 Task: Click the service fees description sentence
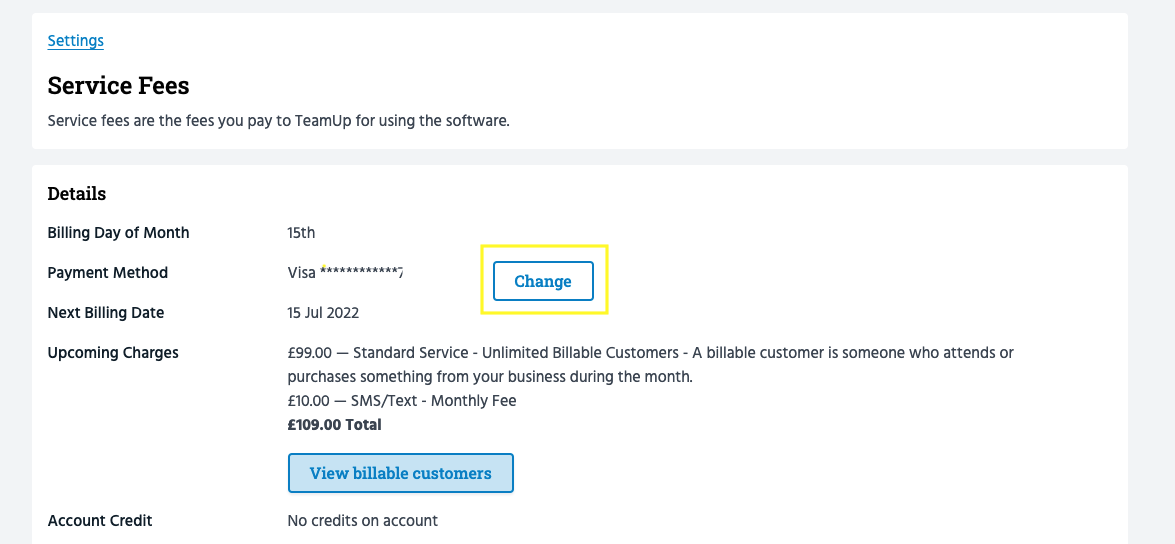[x=278, y=121]
